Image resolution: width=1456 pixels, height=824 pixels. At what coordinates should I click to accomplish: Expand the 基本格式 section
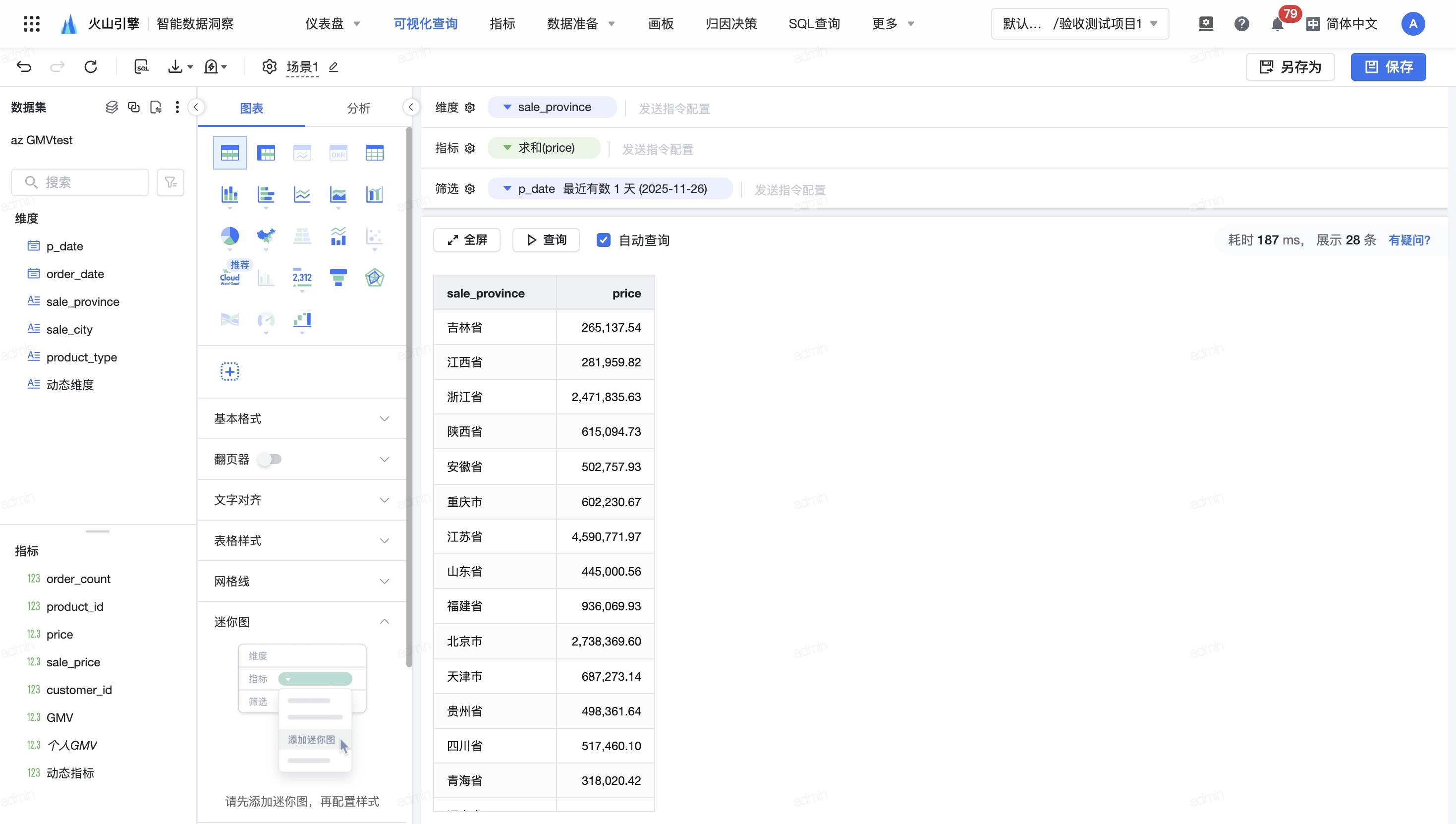[301, 419]
